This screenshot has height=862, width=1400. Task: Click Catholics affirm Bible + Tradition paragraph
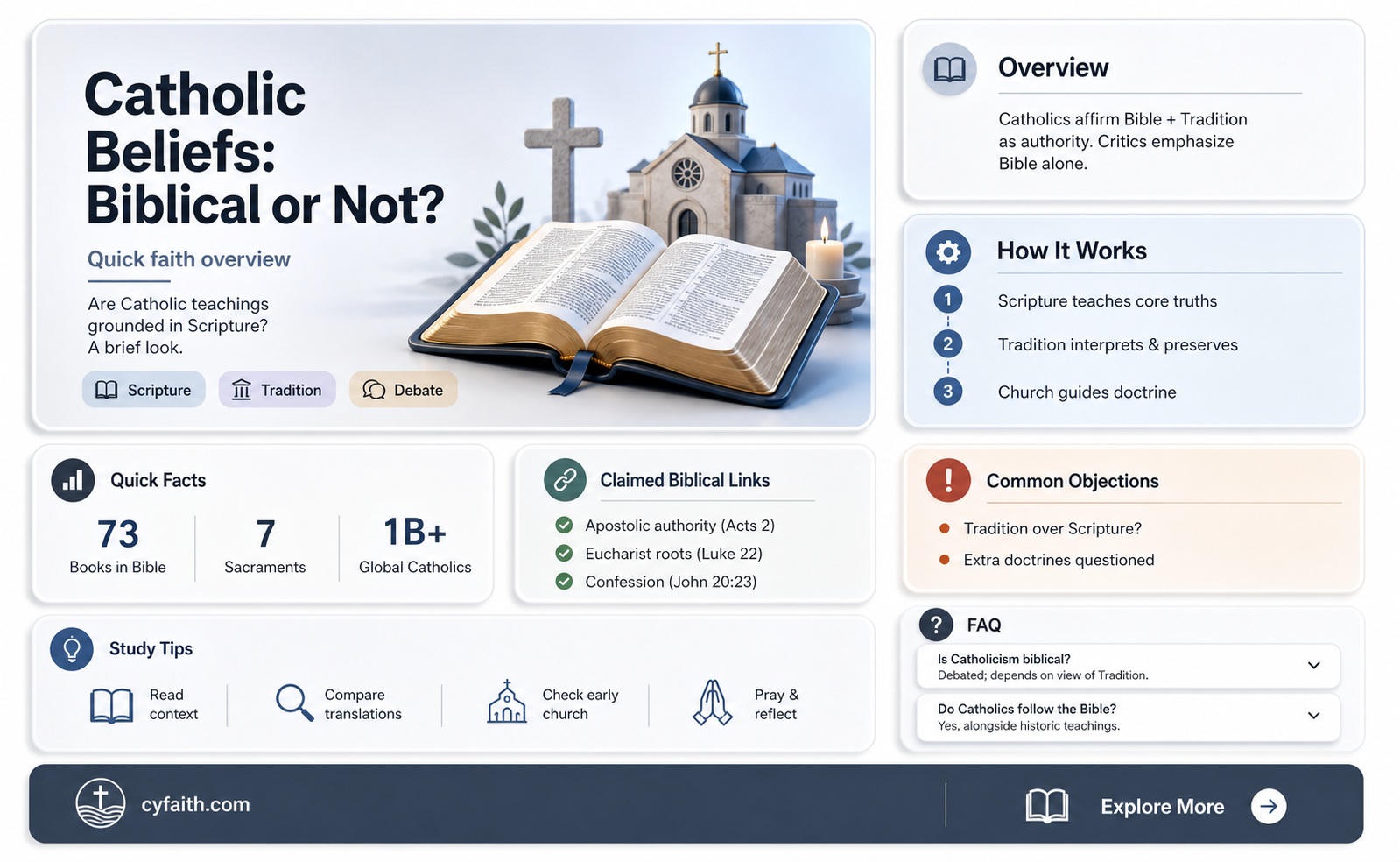pos(1122,141)
